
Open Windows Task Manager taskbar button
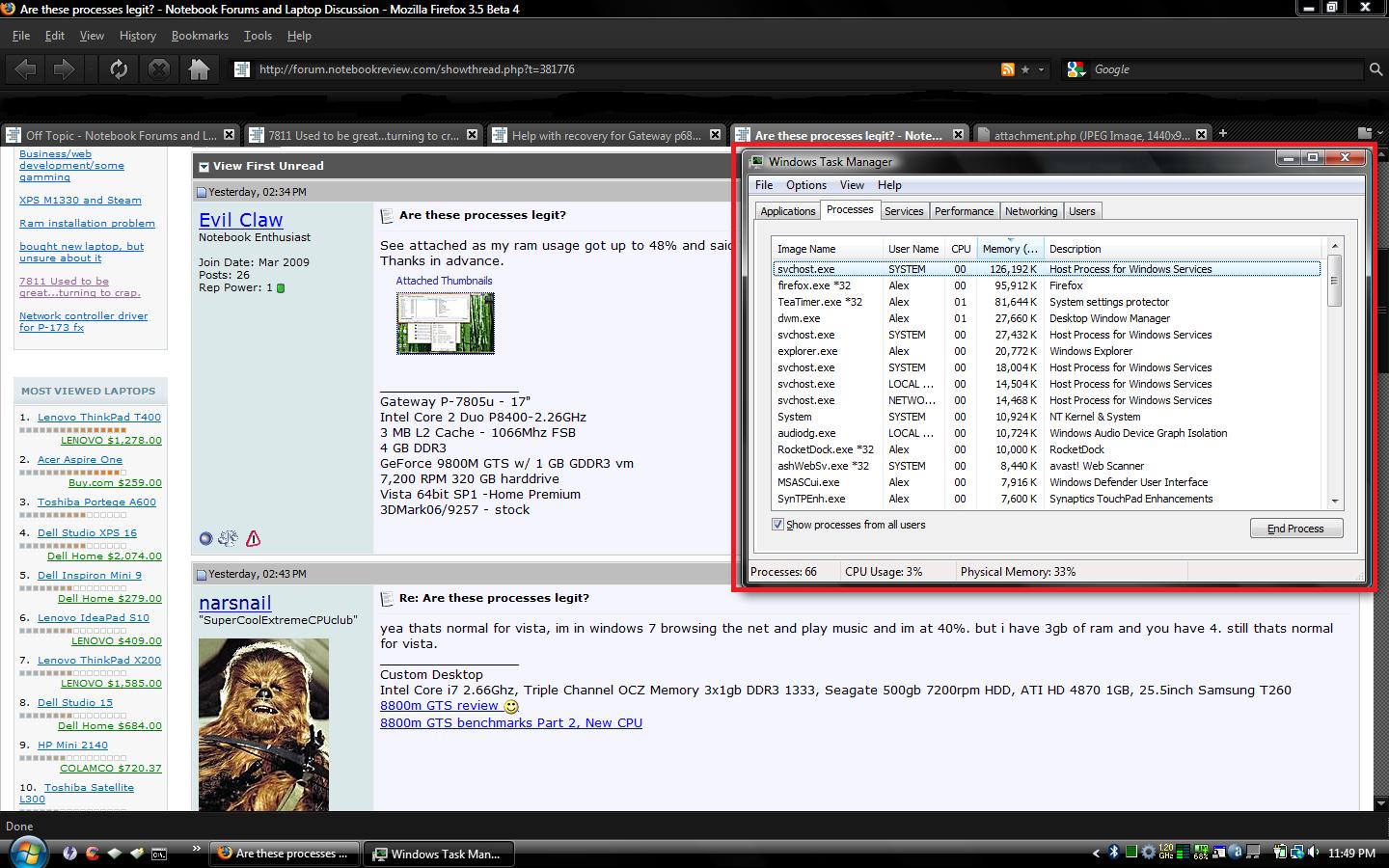(437, 854)
